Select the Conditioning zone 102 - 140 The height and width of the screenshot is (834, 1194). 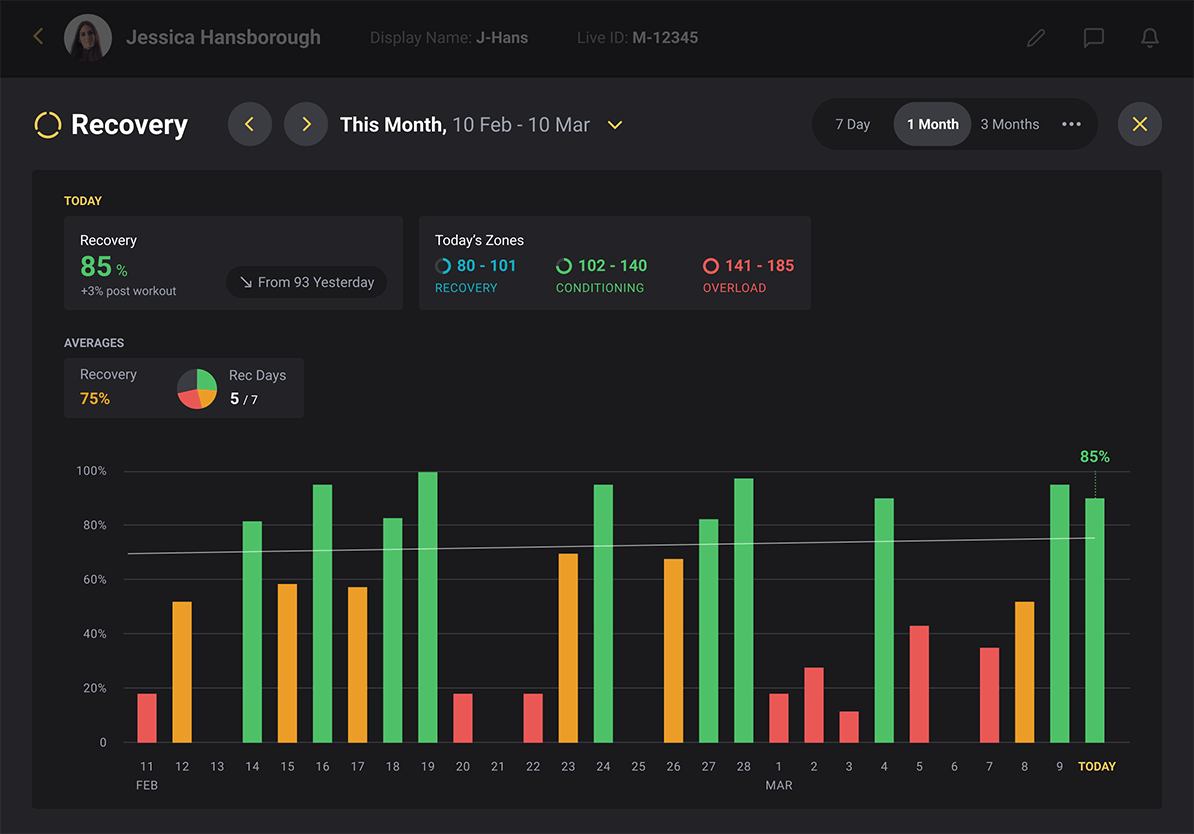point(602,266)
